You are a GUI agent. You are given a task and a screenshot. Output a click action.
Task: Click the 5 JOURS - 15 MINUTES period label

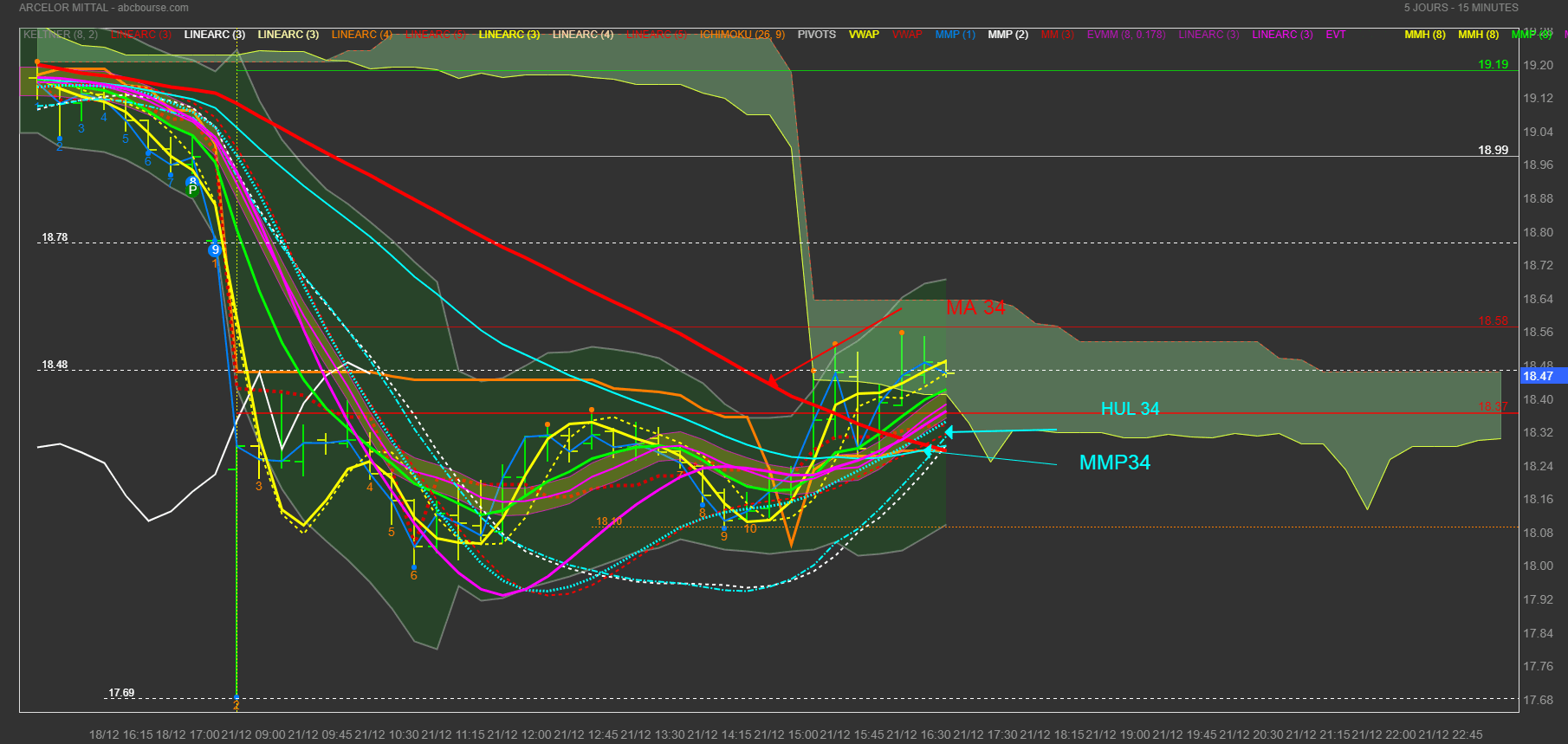1461,8
